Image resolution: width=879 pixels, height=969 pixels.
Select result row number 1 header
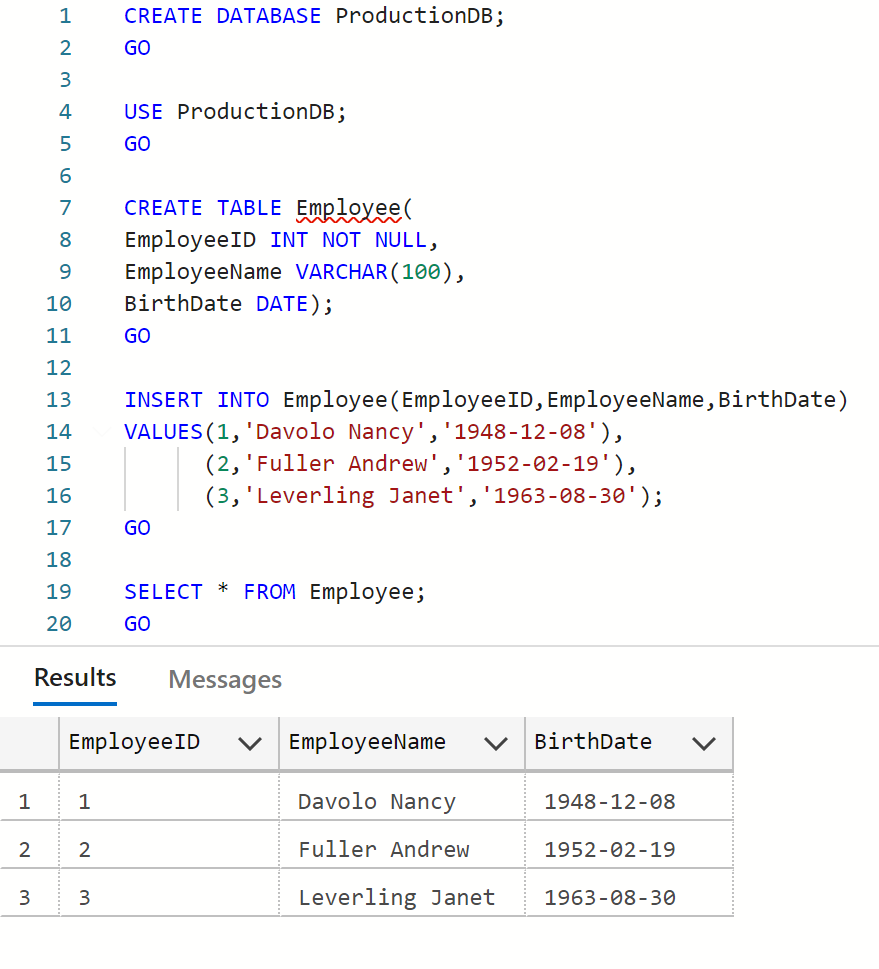25,801
